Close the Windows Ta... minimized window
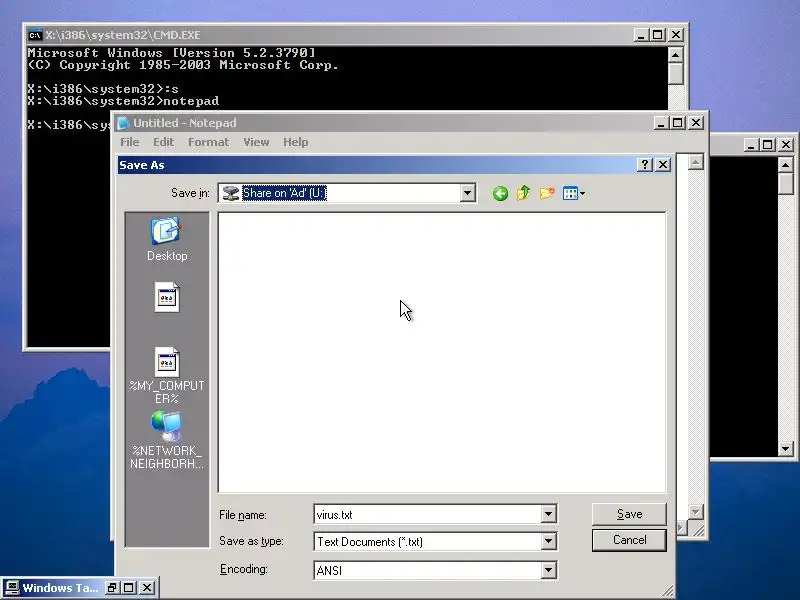Screen dimensions: 800x600 pos(146,588)
